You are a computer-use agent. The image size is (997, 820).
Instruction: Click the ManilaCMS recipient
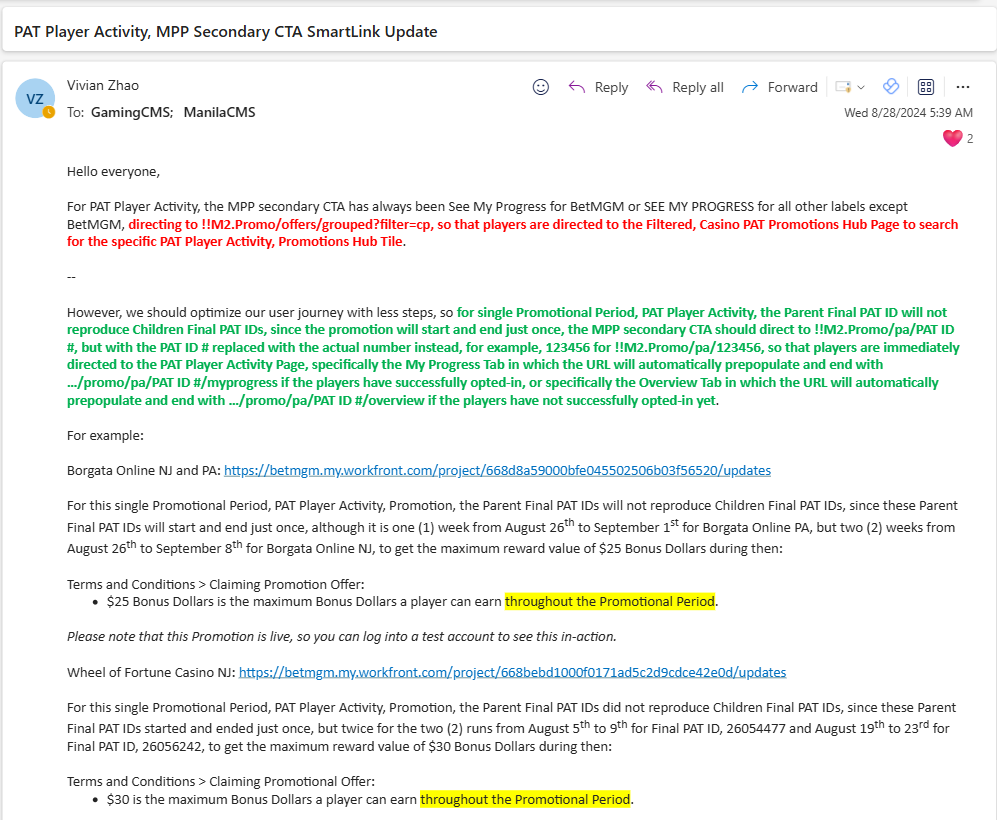click(x=219, y=113)
